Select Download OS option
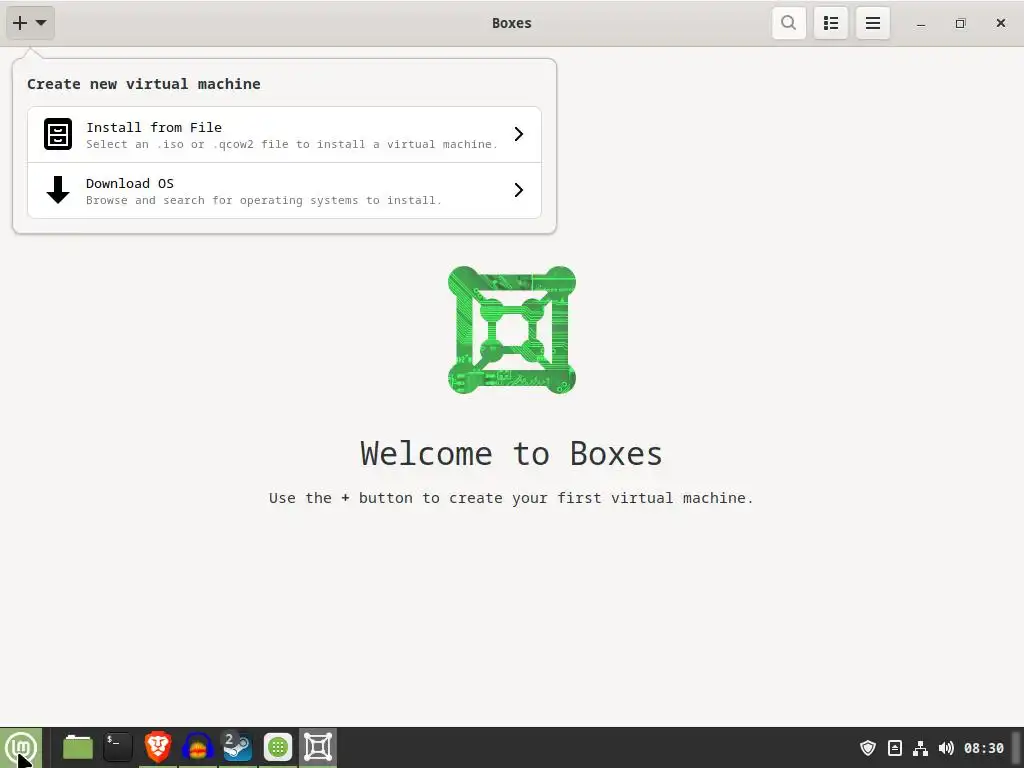Viewport: 1024px width, 768px height. click(284, 190)
